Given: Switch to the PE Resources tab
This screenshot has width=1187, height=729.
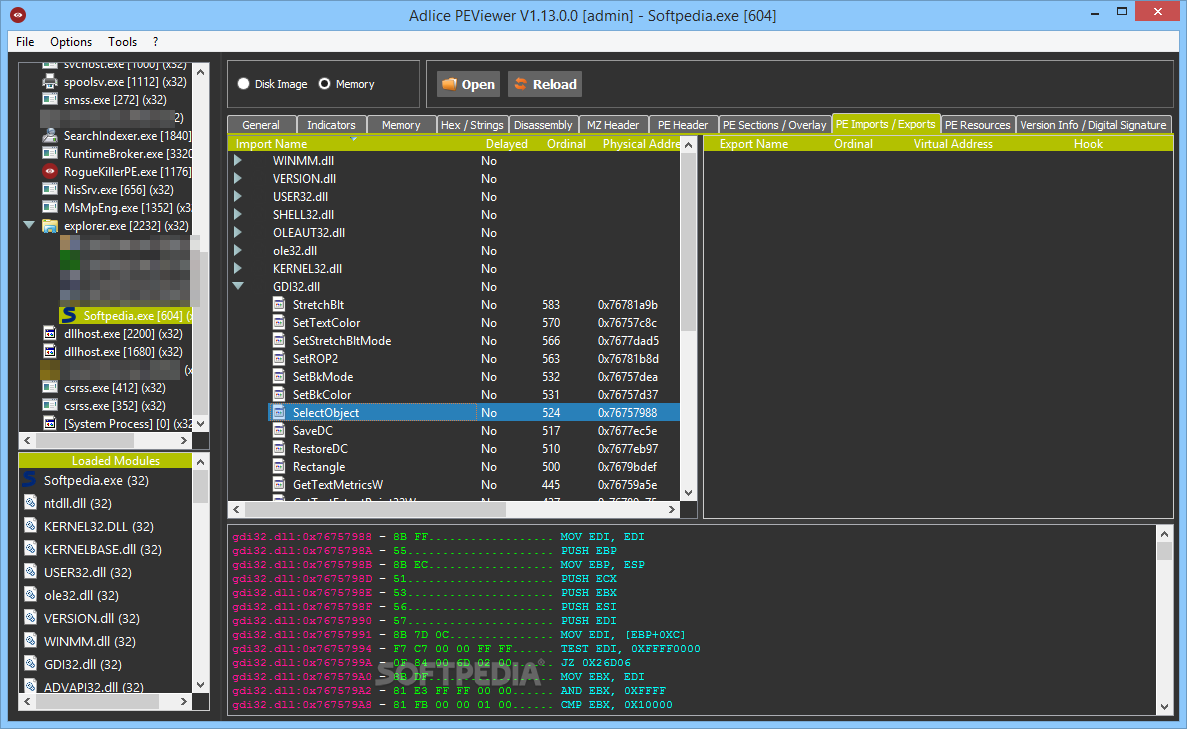Looking at the screenshot, I should (977, 125).
